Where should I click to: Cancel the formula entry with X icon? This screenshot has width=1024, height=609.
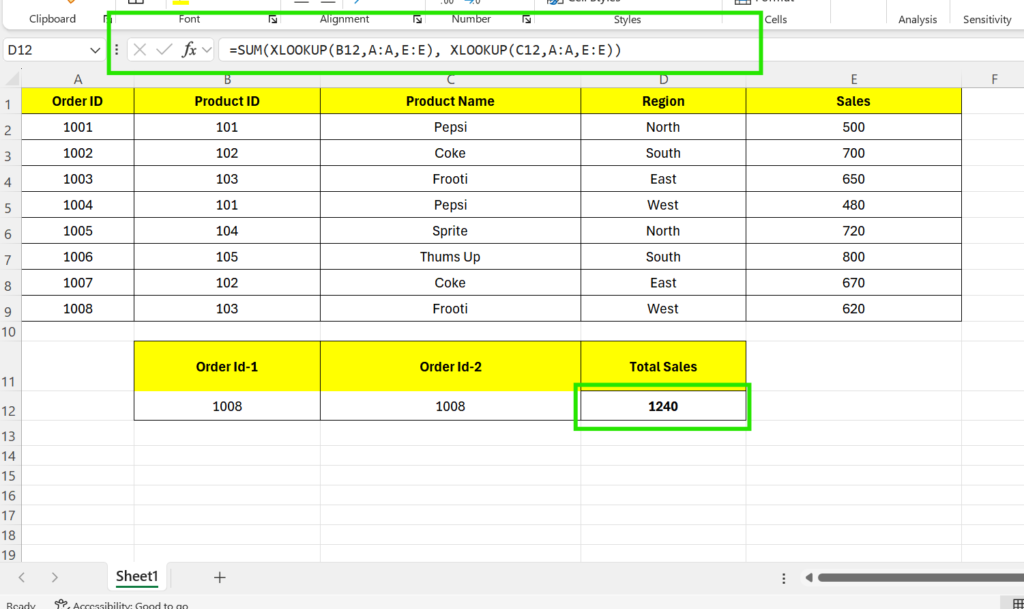pos(140,50)
